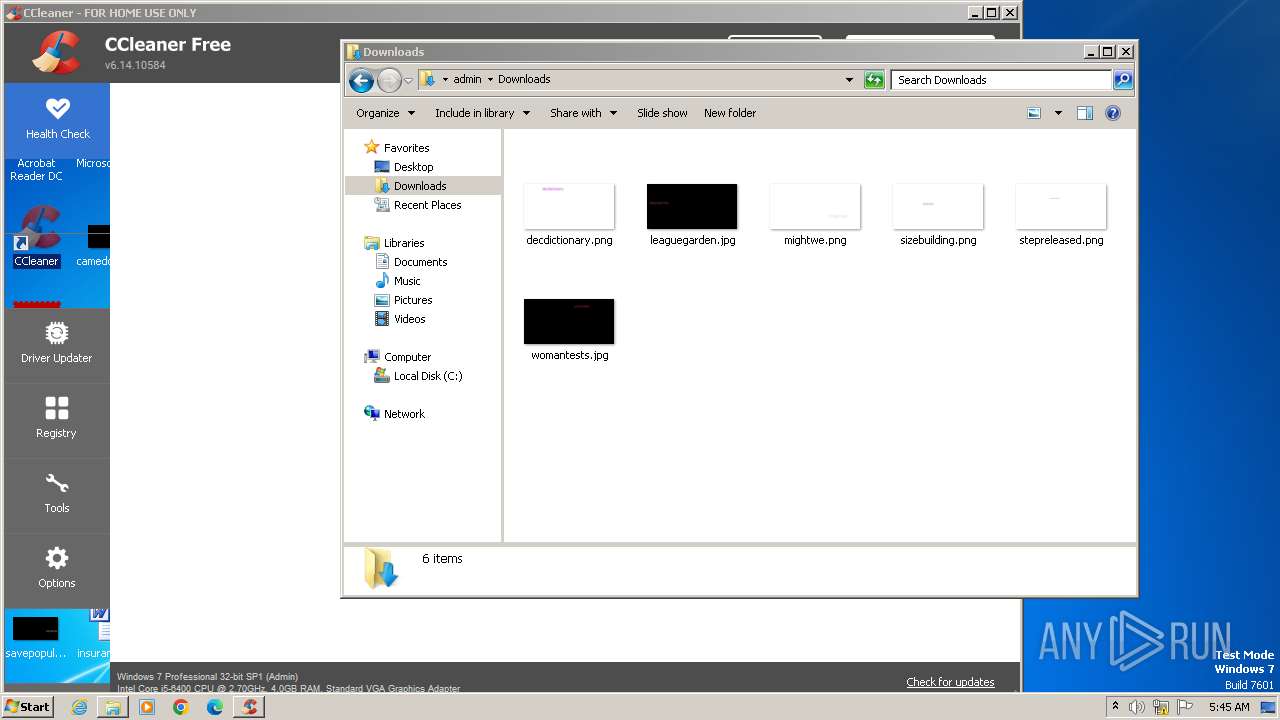
Task: Click the Start button
Action: coord(27,706)
